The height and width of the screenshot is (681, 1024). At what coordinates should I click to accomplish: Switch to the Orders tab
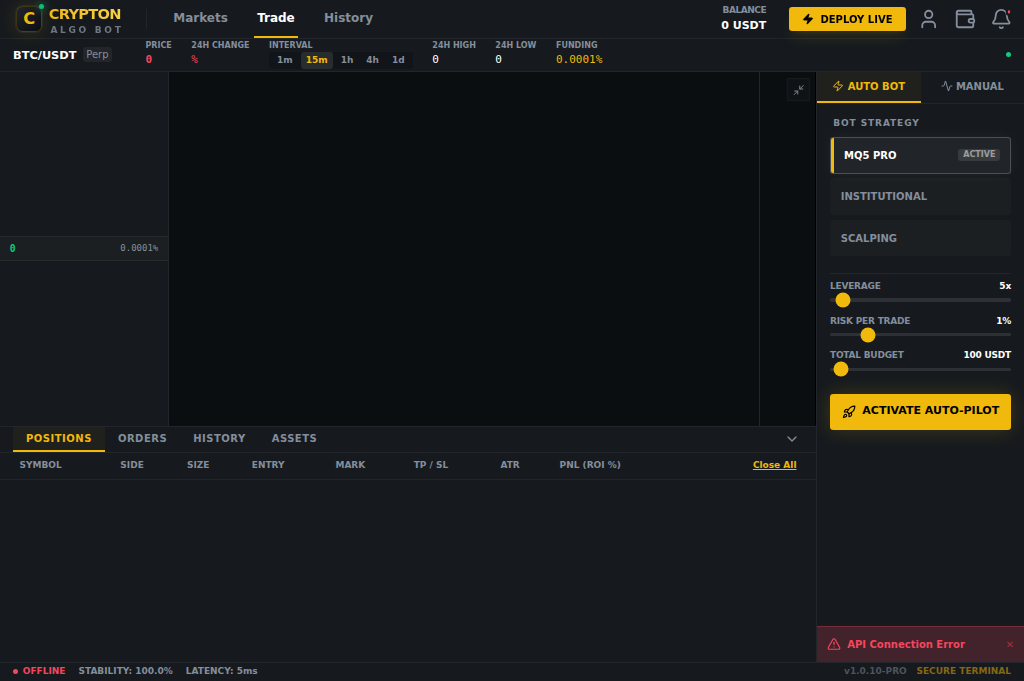pos(142,438)
